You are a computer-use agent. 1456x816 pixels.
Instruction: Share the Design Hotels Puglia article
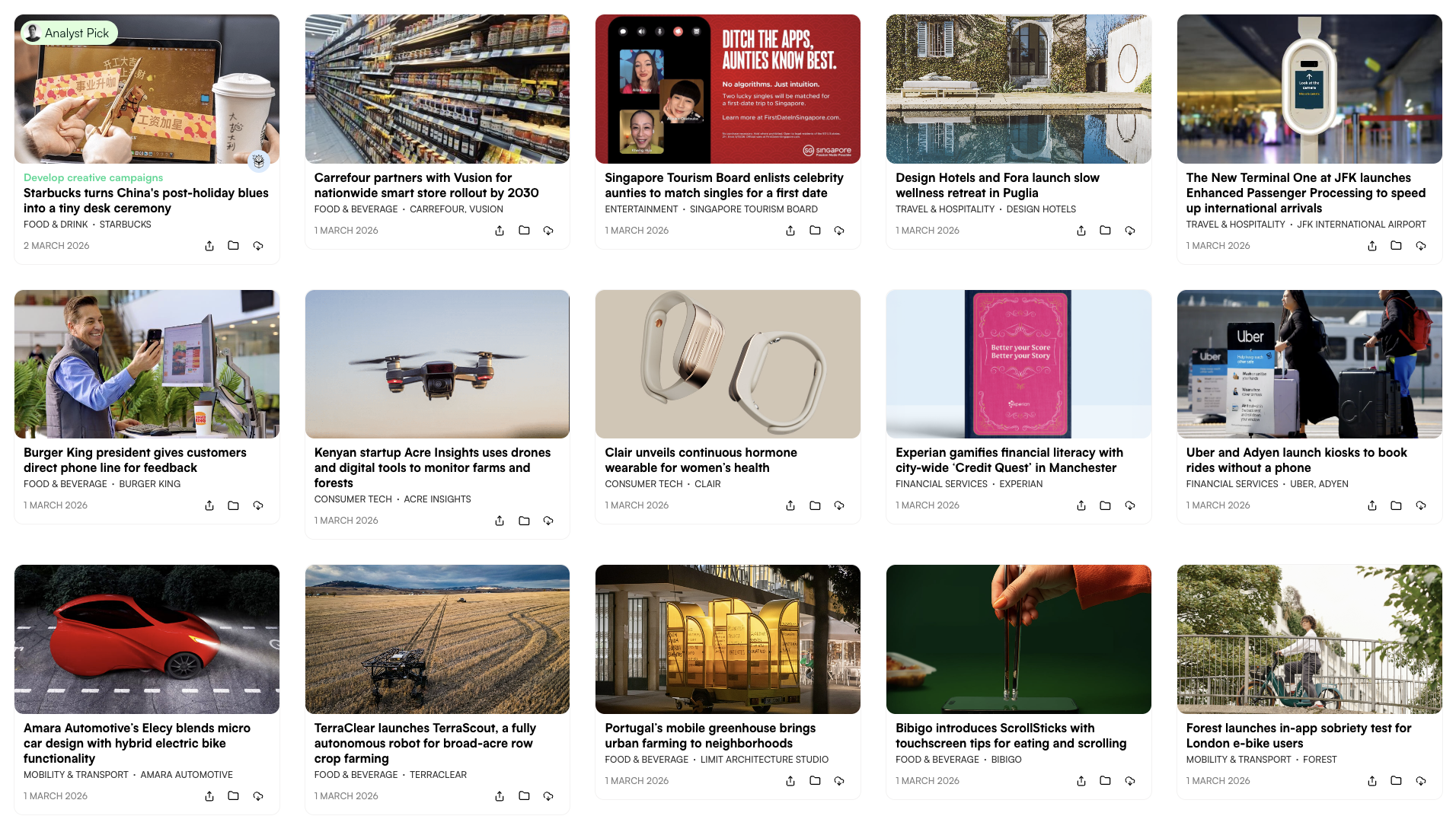(1081, 231)
